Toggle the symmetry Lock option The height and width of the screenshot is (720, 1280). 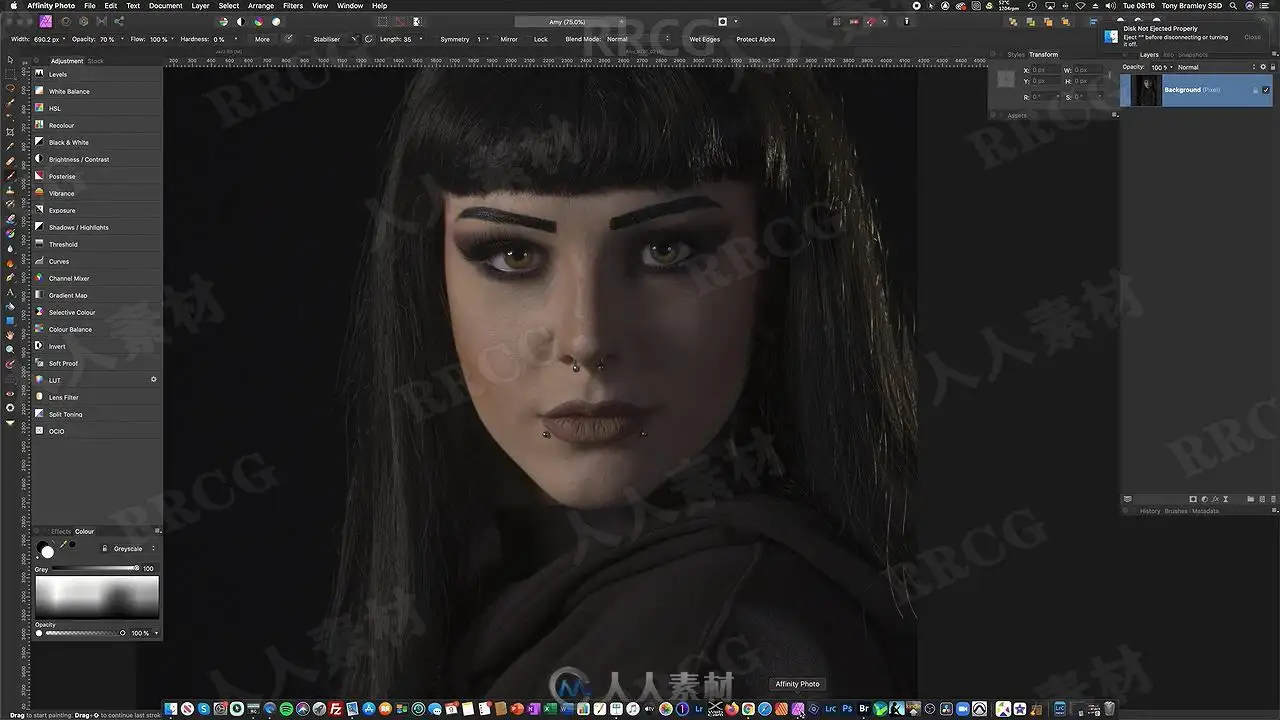541,39
